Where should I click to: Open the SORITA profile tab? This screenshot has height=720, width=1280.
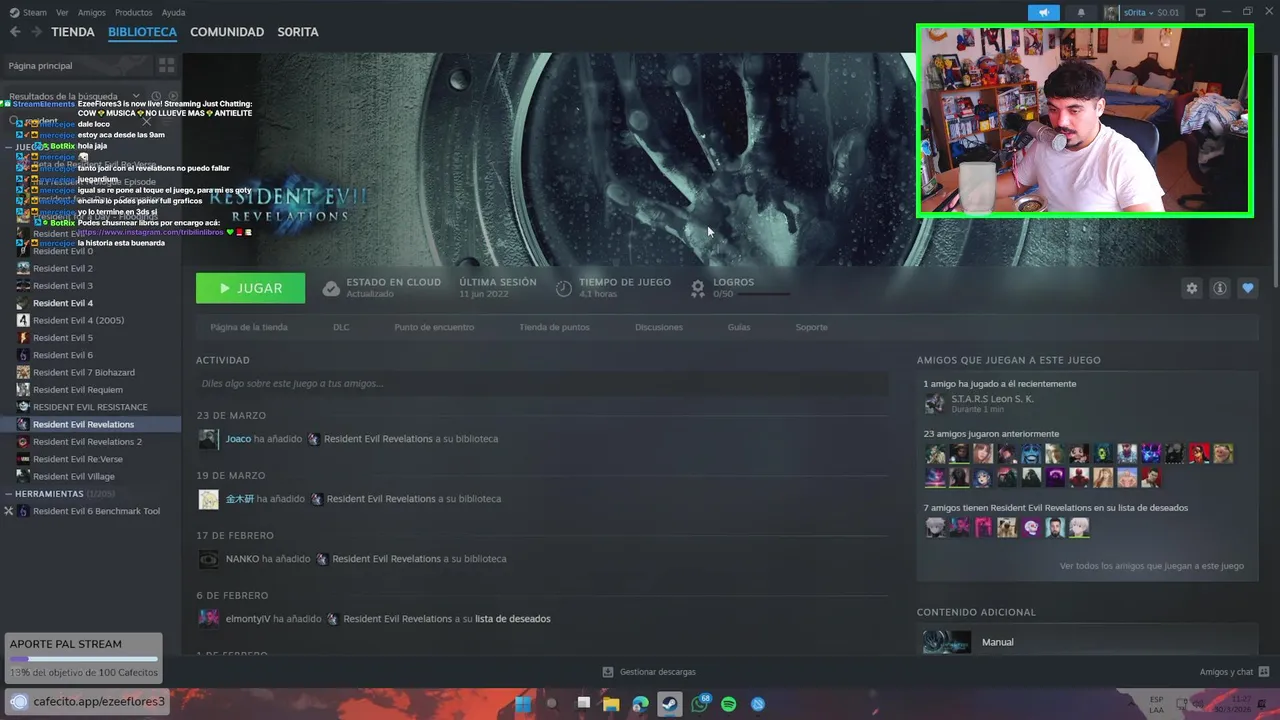(x=298, y=32)
